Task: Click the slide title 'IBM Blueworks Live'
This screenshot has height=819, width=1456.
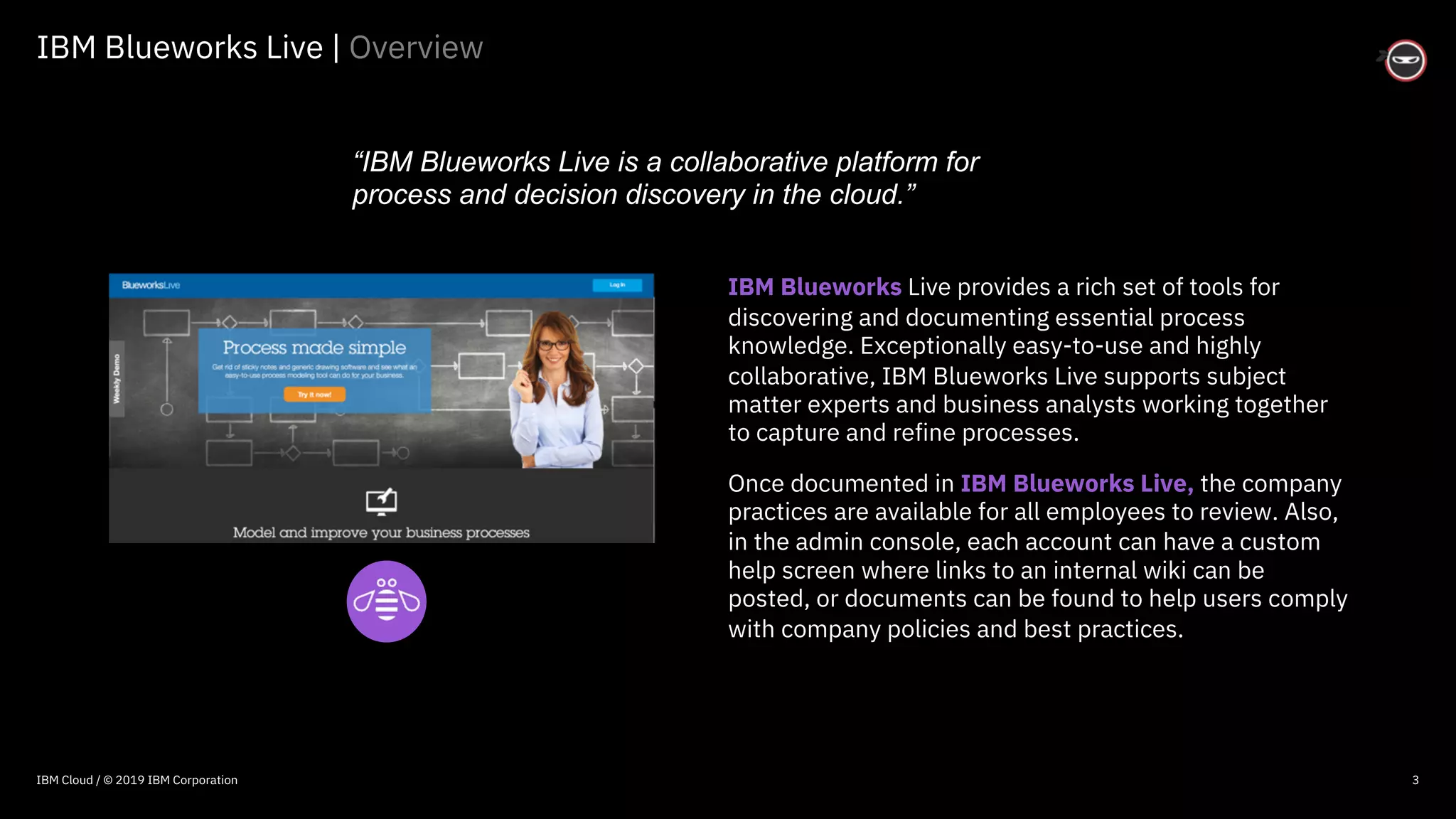Action: click(x=180, y=48)
